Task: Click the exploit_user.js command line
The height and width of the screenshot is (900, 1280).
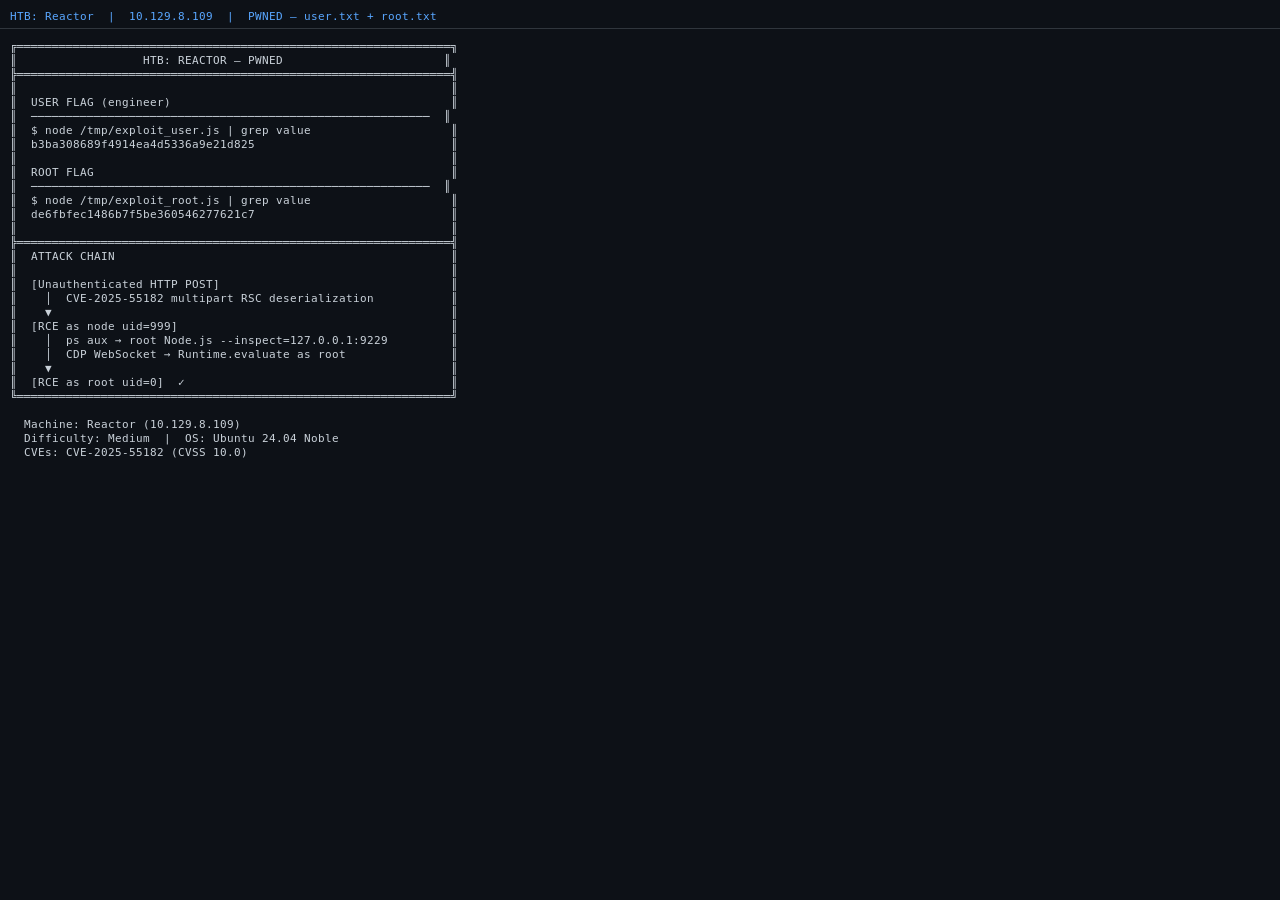Action: pos(171,130)
